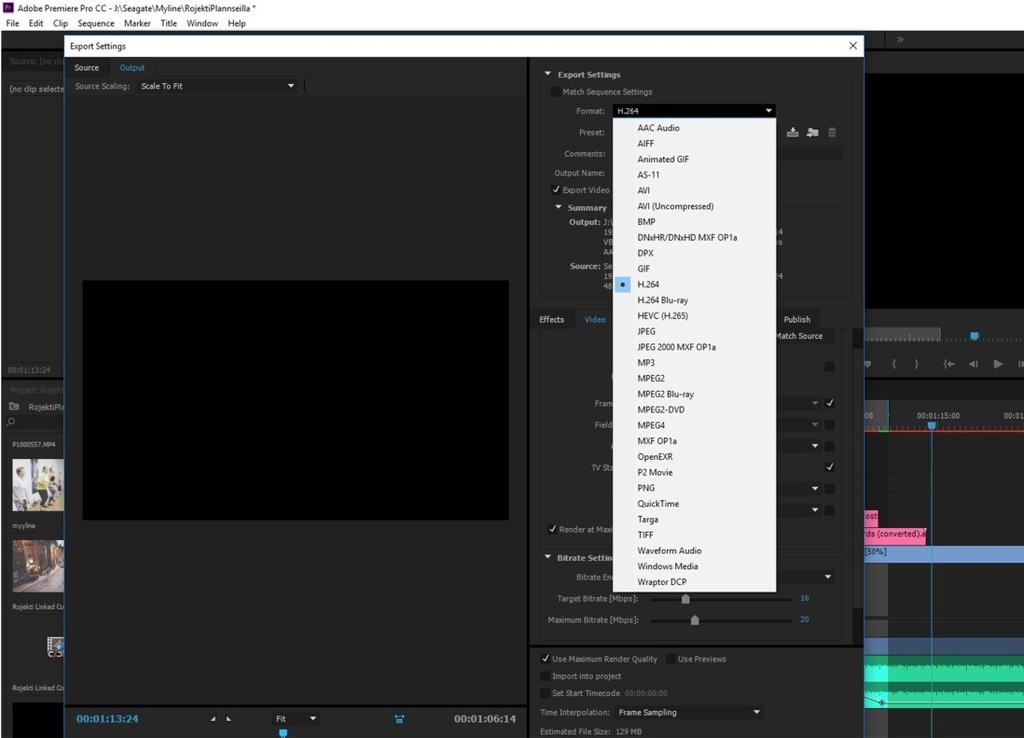The width and height of the screenshot is (1024, 738).
Task: Open the Fit zoom level dropdown
Action: click(296, 718)
